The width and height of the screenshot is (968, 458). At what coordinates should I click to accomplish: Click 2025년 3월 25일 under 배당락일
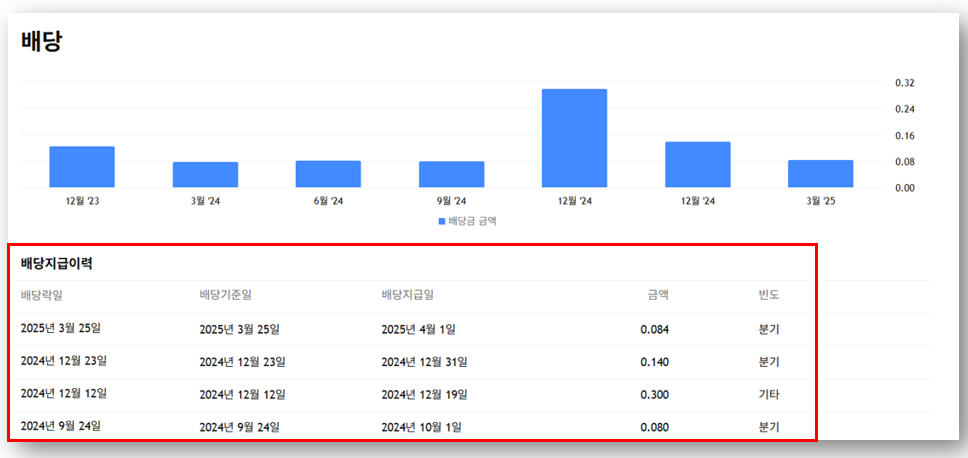[x=60, y=328]
